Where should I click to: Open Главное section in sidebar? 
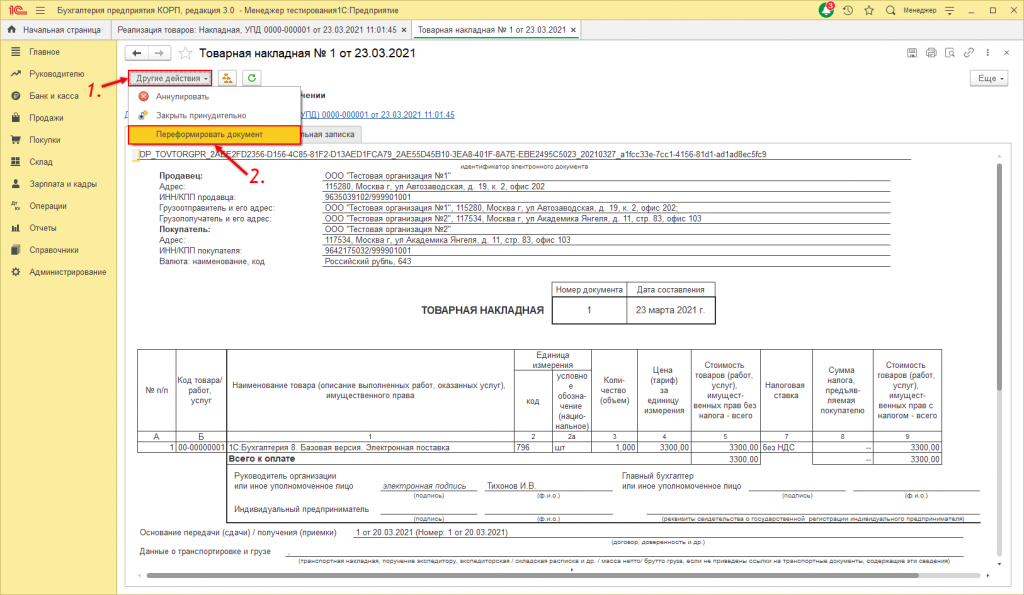[44, 52]
